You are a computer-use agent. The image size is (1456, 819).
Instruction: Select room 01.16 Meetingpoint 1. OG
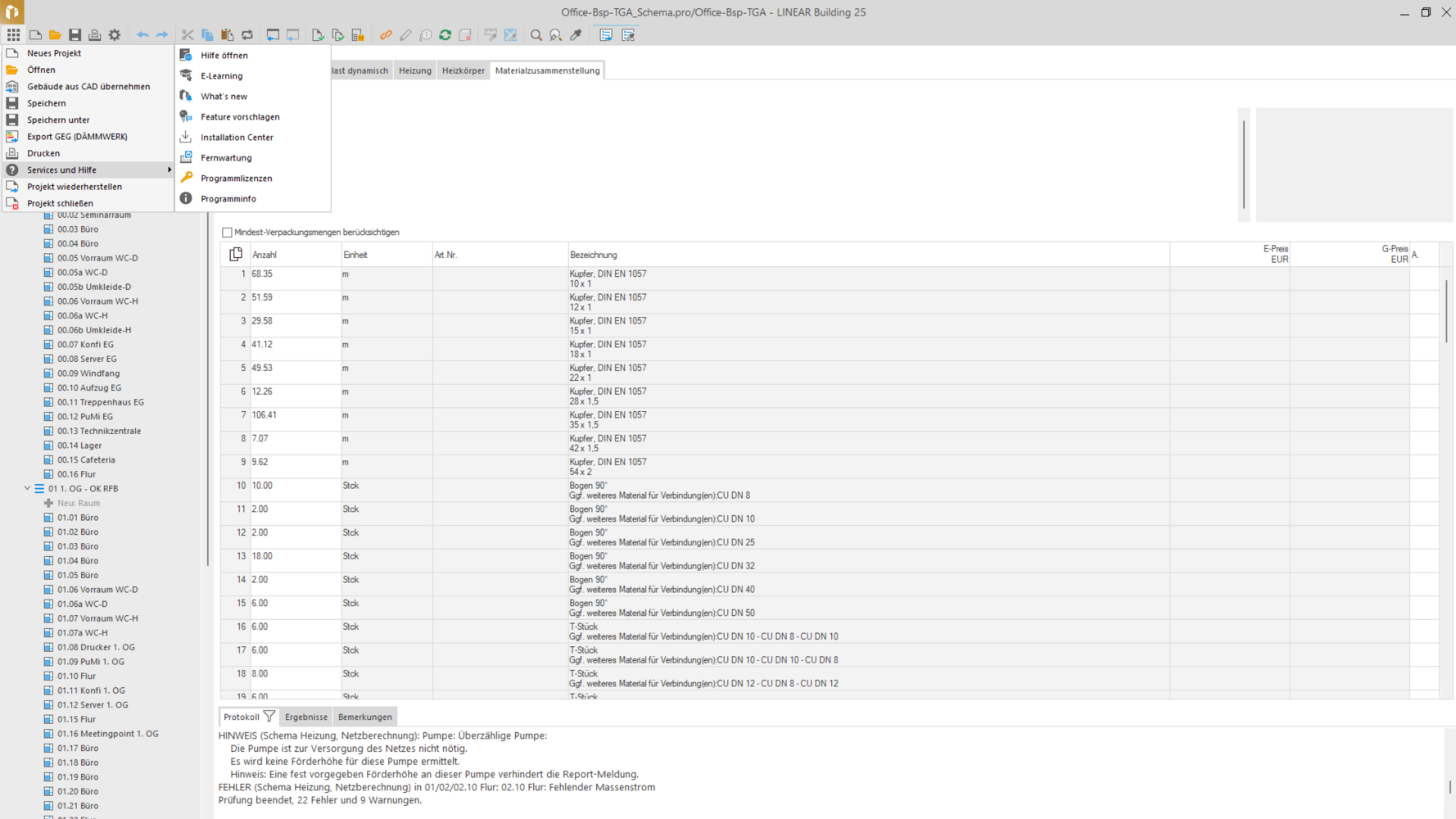108,734
